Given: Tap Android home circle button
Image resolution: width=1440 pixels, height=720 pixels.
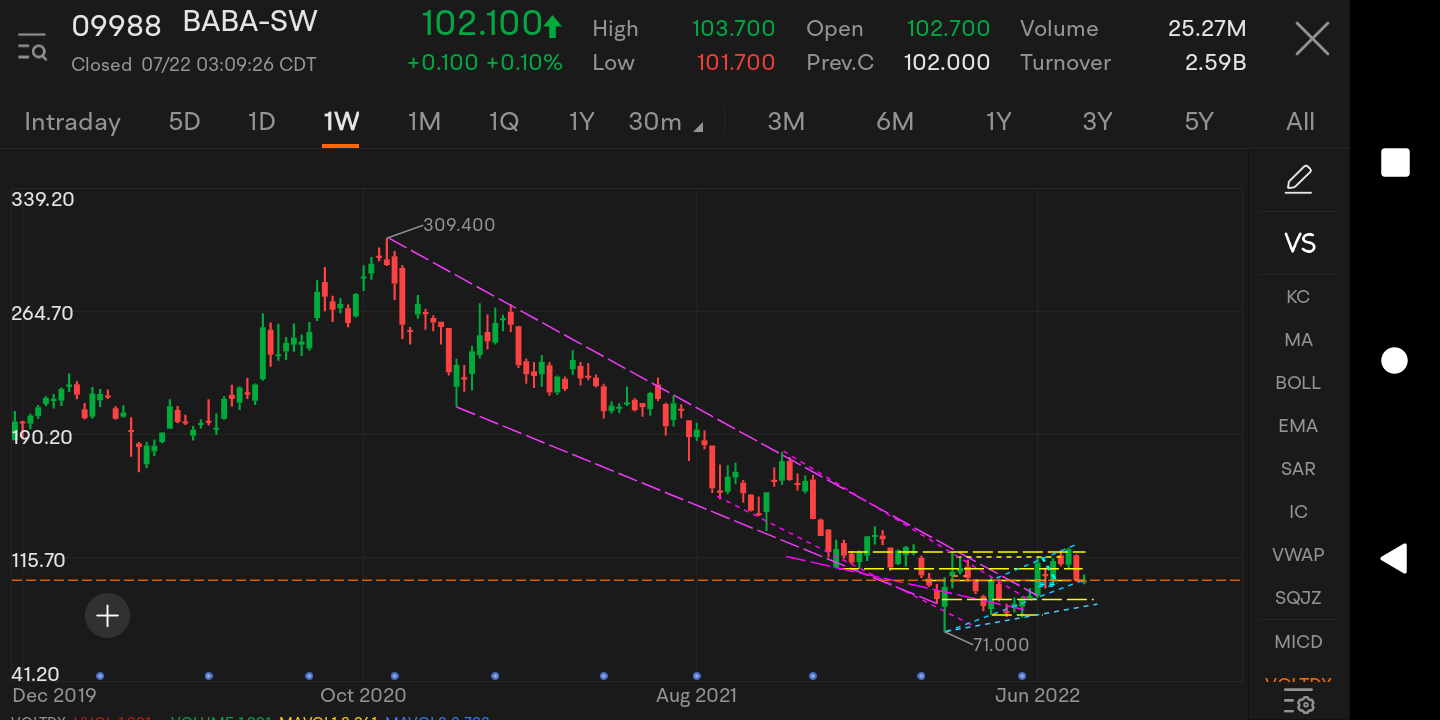Looking at the screenshot, I should pos(1395,360).
